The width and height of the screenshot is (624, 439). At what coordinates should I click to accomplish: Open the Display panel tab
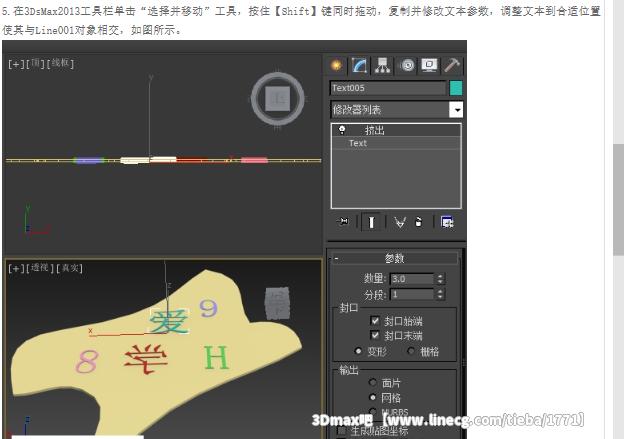(429, 65)
